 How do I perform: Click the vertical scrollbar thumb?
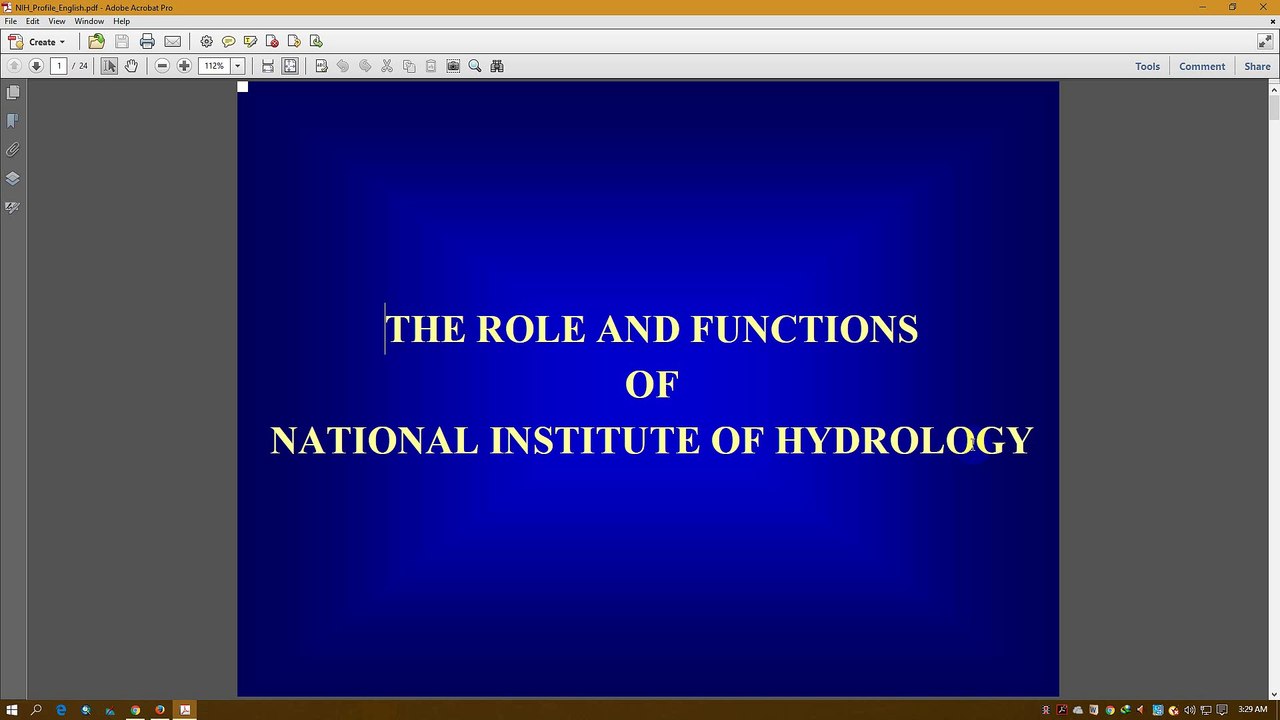(x=1274, y=107)
